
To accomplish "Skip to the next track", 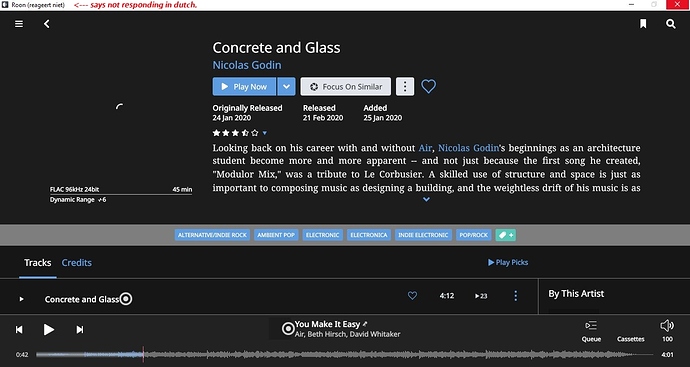I will click(x=80, y=330).
